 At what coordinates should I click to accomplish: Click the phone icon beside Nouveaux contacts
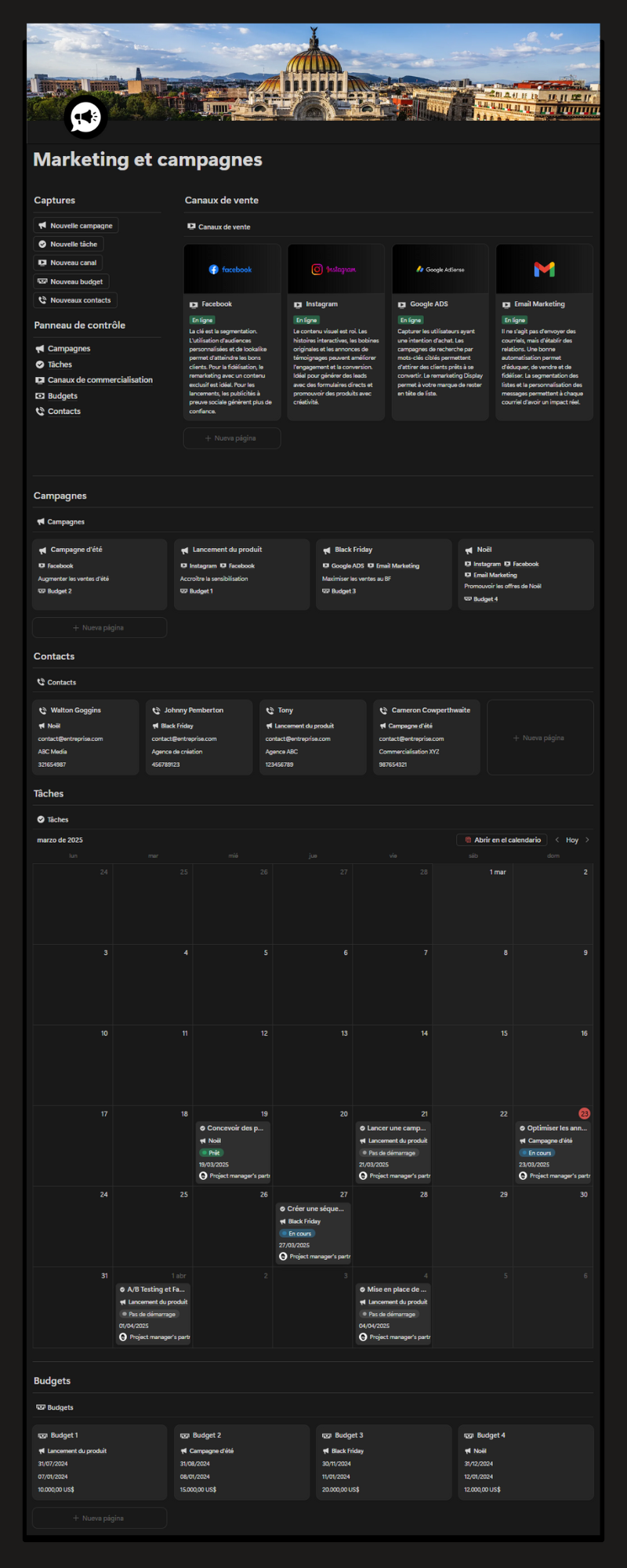tap(42, 300)
